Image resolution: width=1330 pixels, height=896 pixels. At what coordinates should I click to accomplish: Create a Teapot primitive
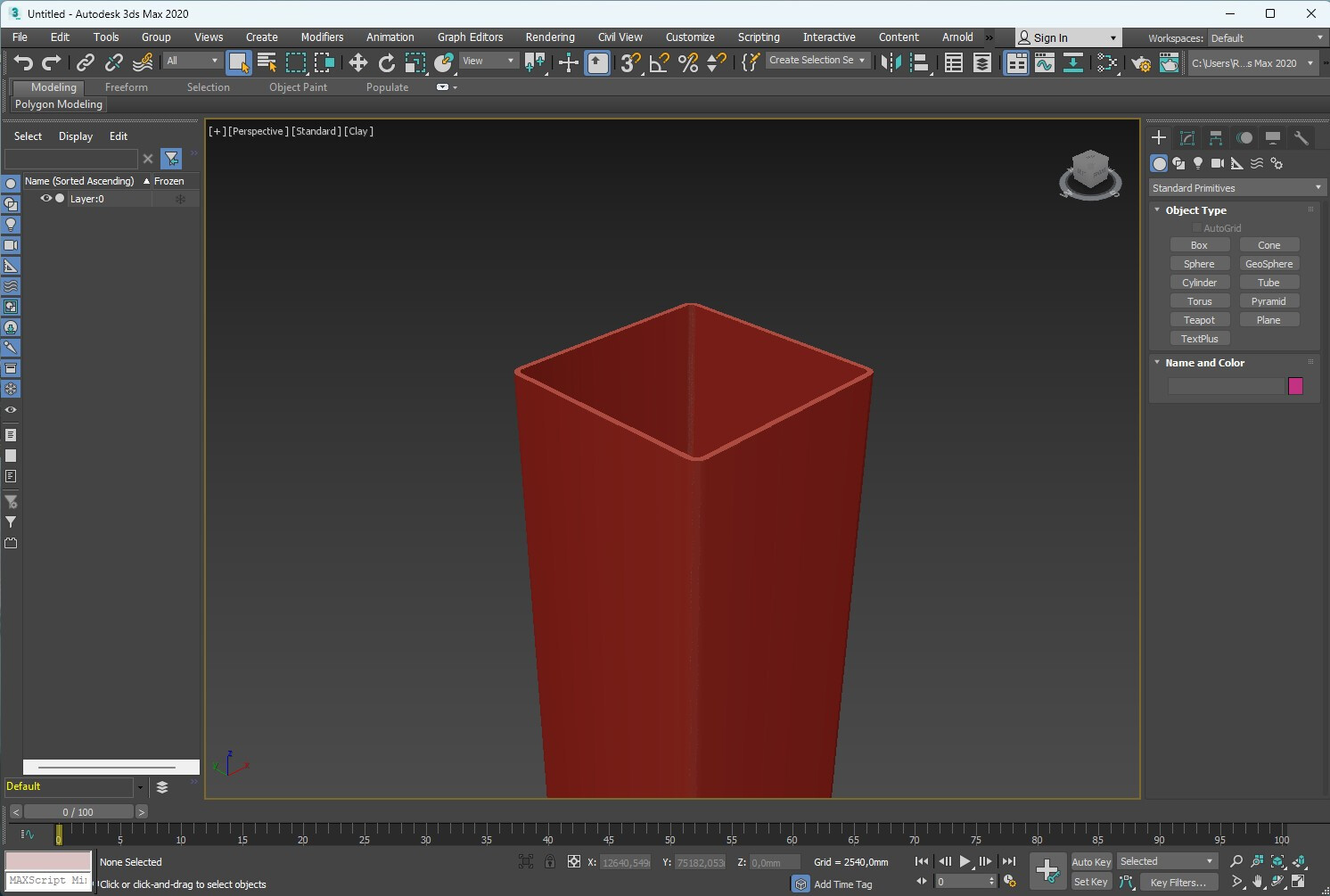(x=1199, y=320)
